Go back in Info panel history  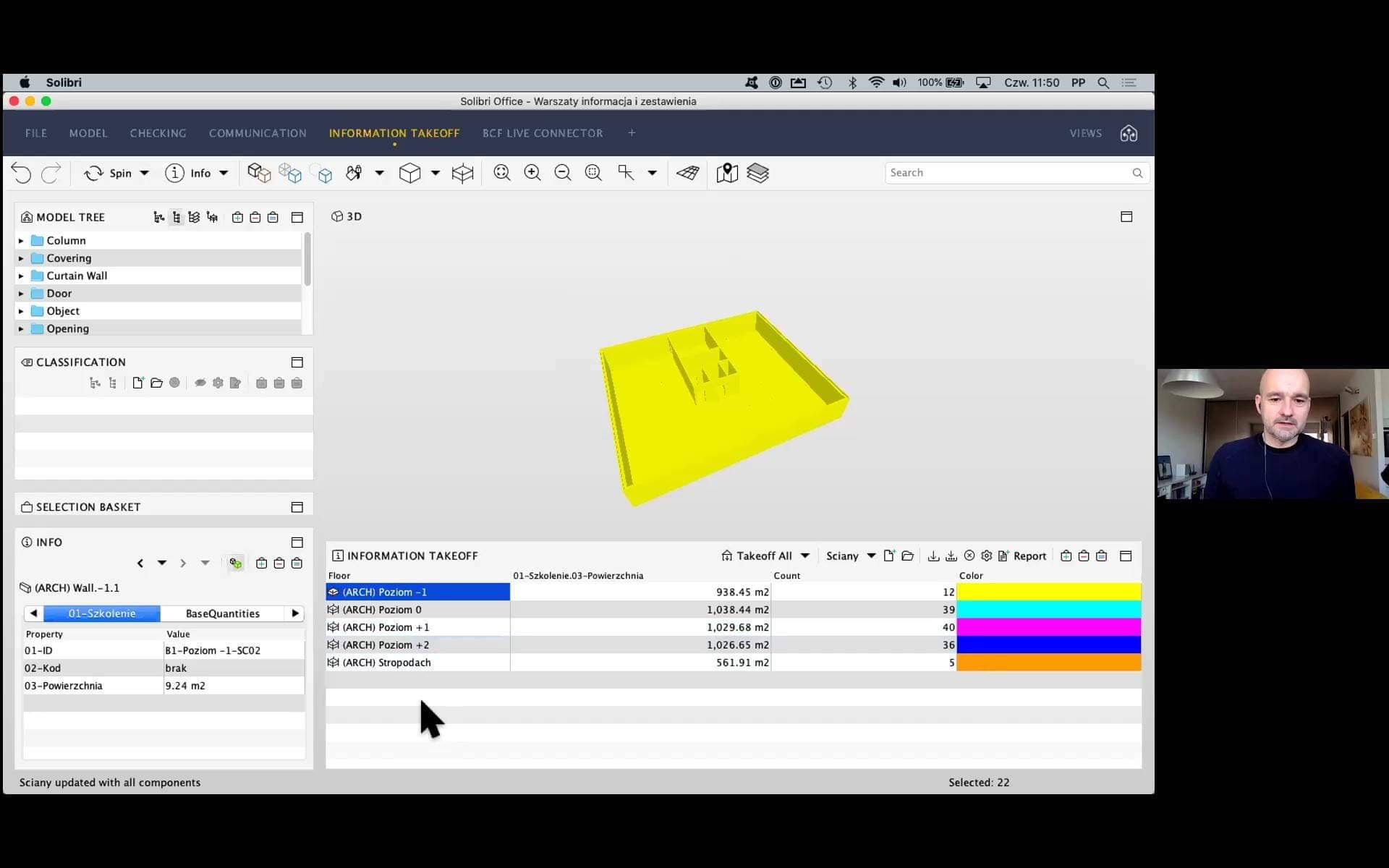(x=140, y=563)
